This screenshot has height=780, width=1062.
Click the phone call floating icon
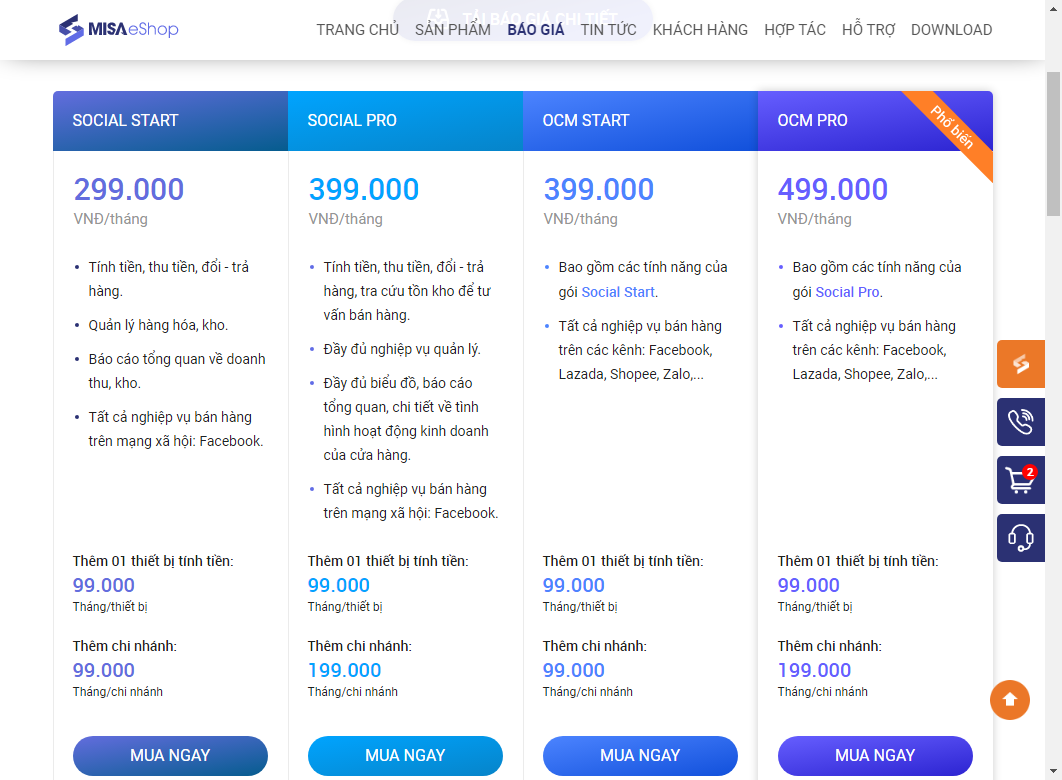pos(1020,422)
